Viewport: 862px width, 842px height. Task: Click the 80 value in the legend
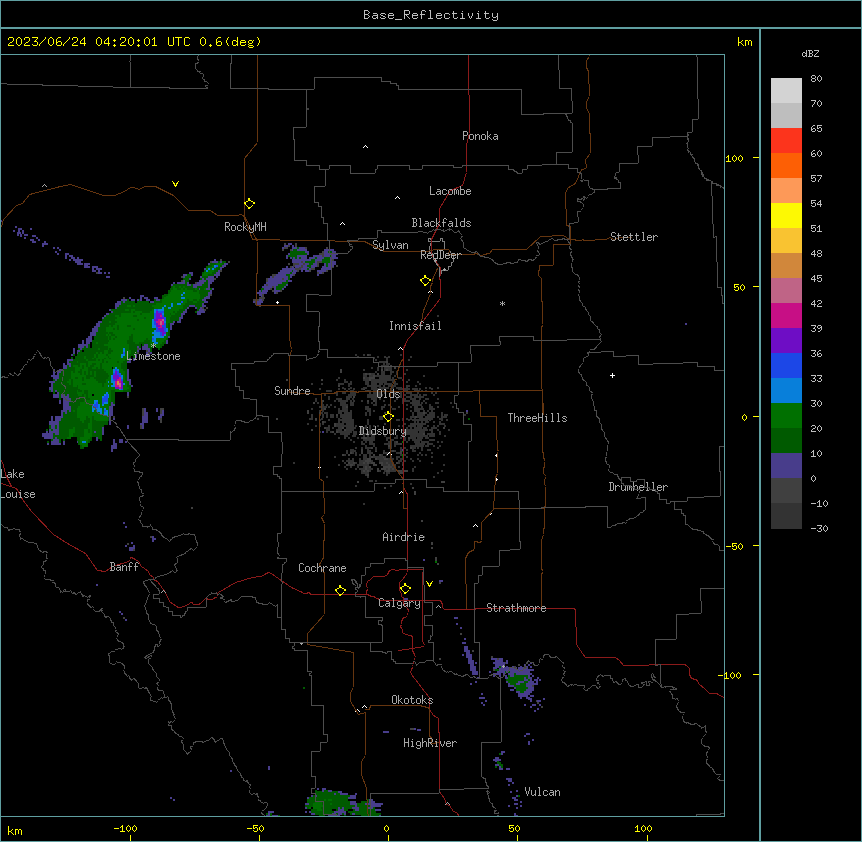point(816,79)
